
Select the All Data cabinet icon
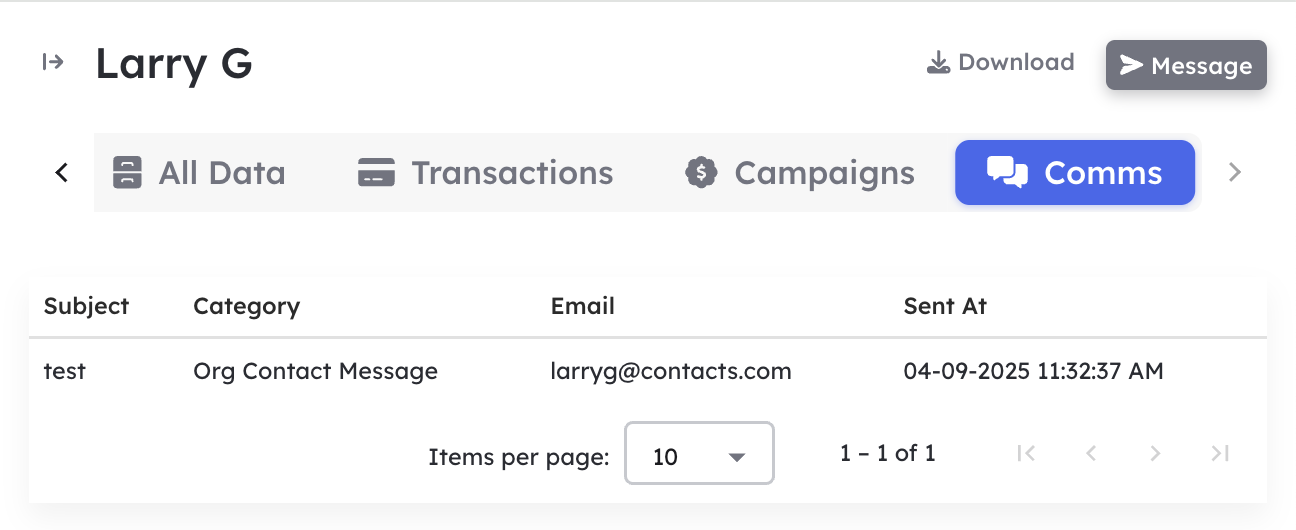point(127,172)
